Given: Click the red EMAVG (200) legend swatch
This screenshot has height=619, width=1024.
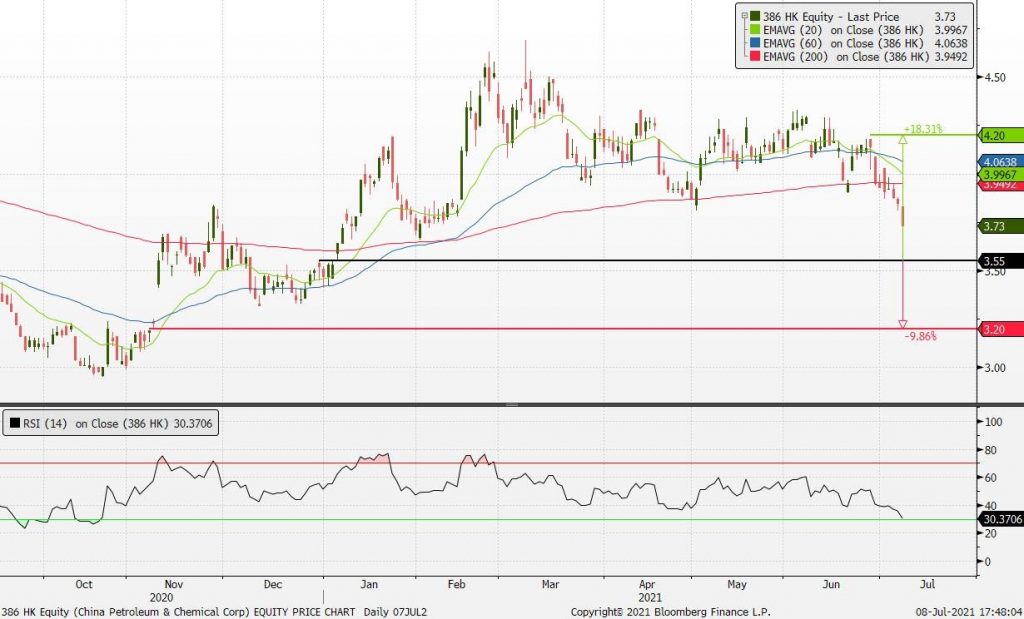Looking at the screenshot, I should [755, 57].
